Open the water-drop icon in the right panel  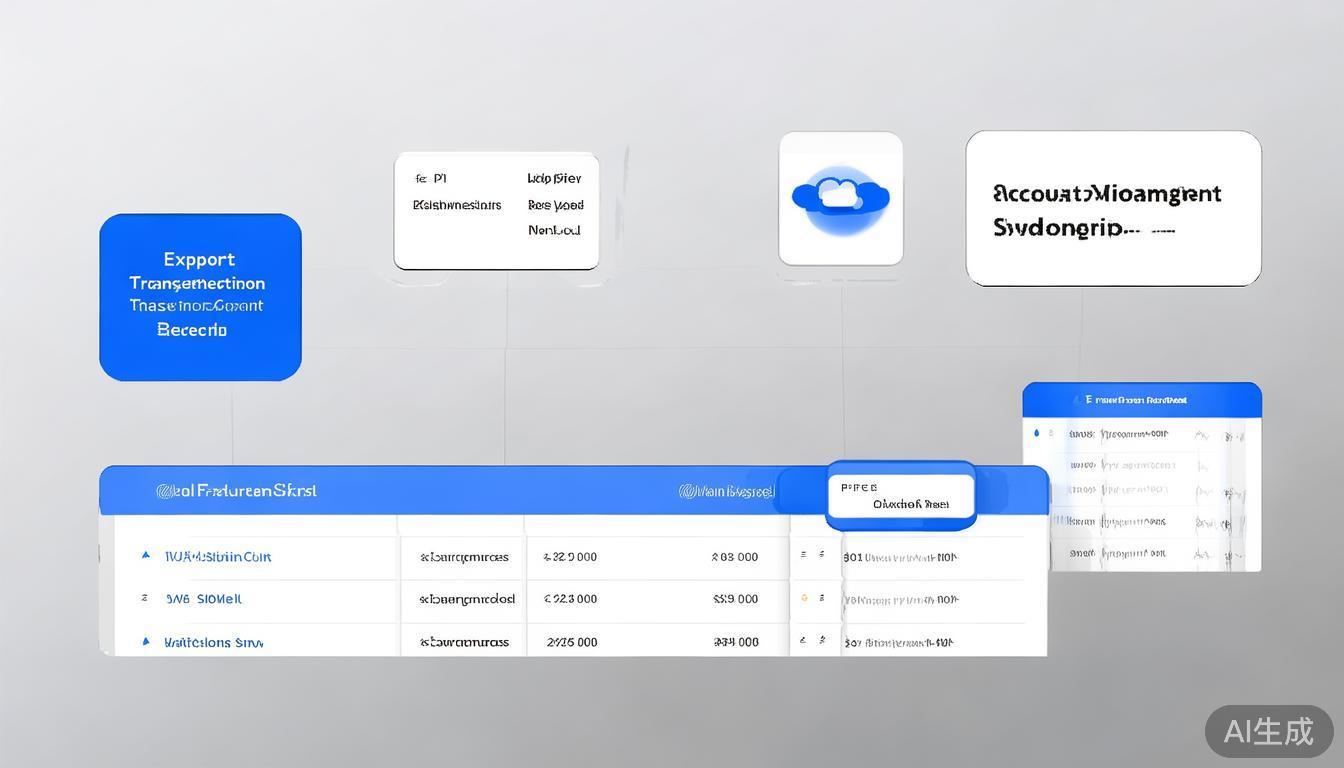[x=1036, y=433]
